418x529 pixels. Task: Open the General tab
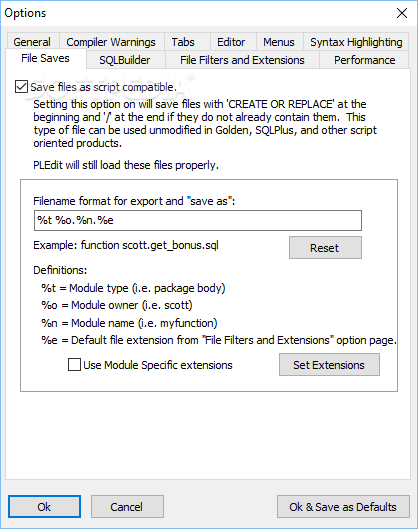pos(32,42)
